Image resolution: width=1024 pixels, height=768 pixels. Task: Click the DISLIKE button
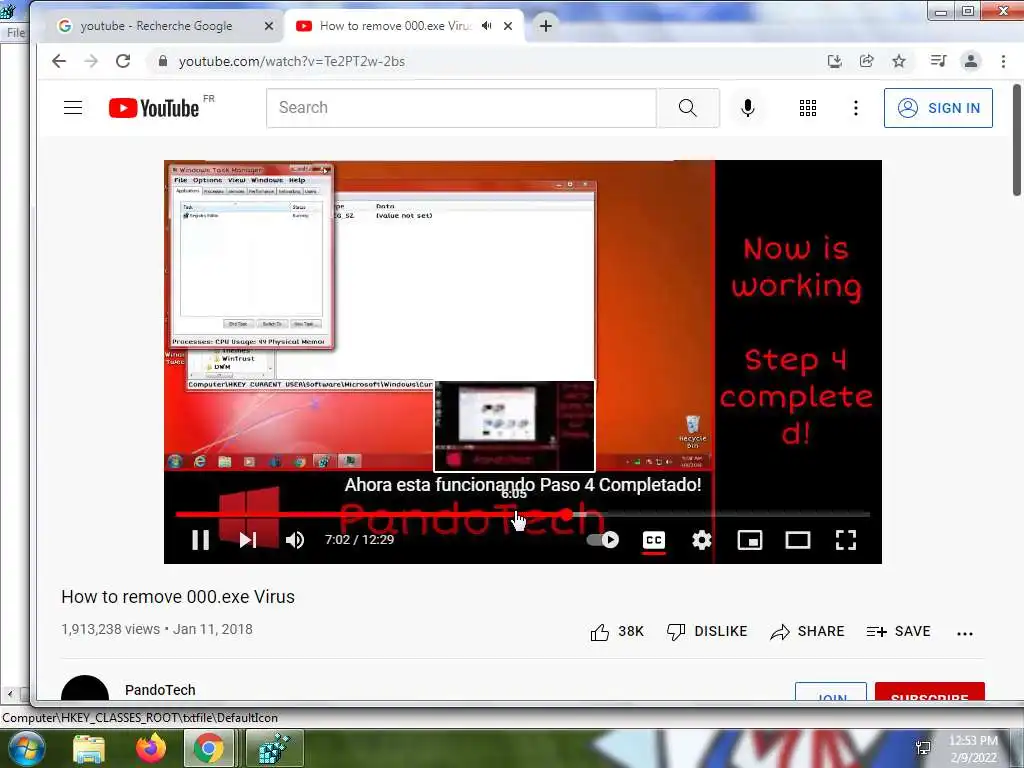pyautogui.click(x=707, y=632)
